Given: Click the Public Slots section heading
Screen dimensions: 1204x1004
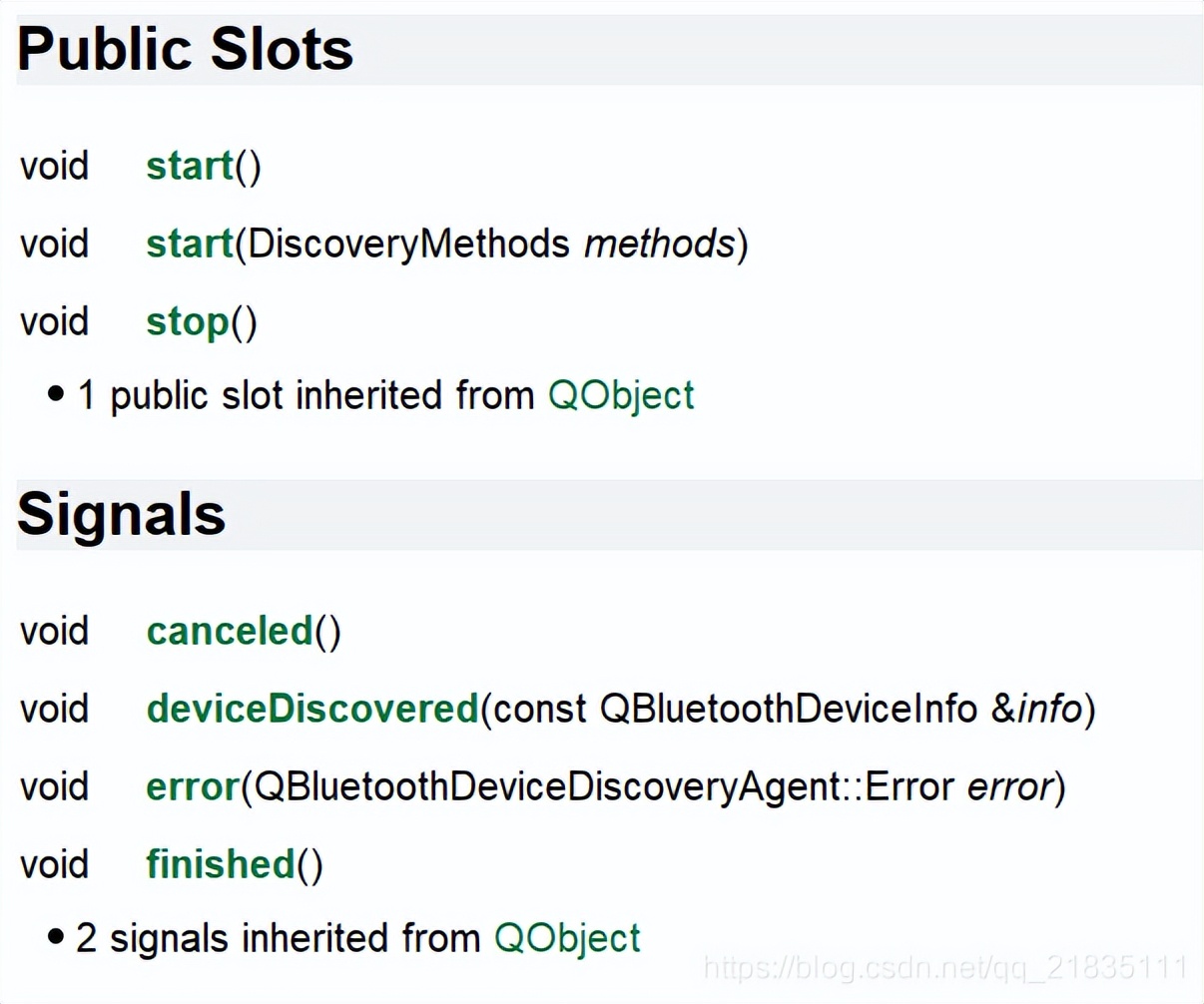Looking at the screenshot, I should 186,50.
